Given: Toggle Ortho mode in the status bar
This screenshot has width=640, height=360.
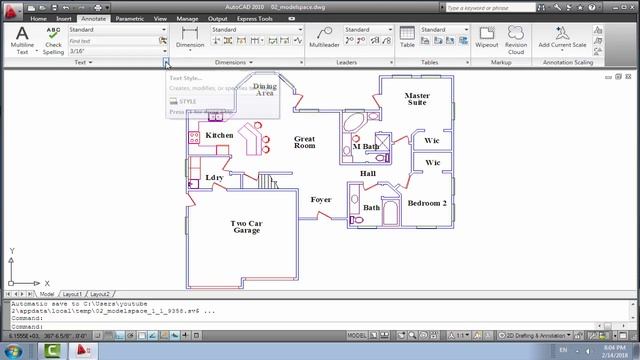Looking at the screenshot, I should pyautogui.click(x=120, y=336).
